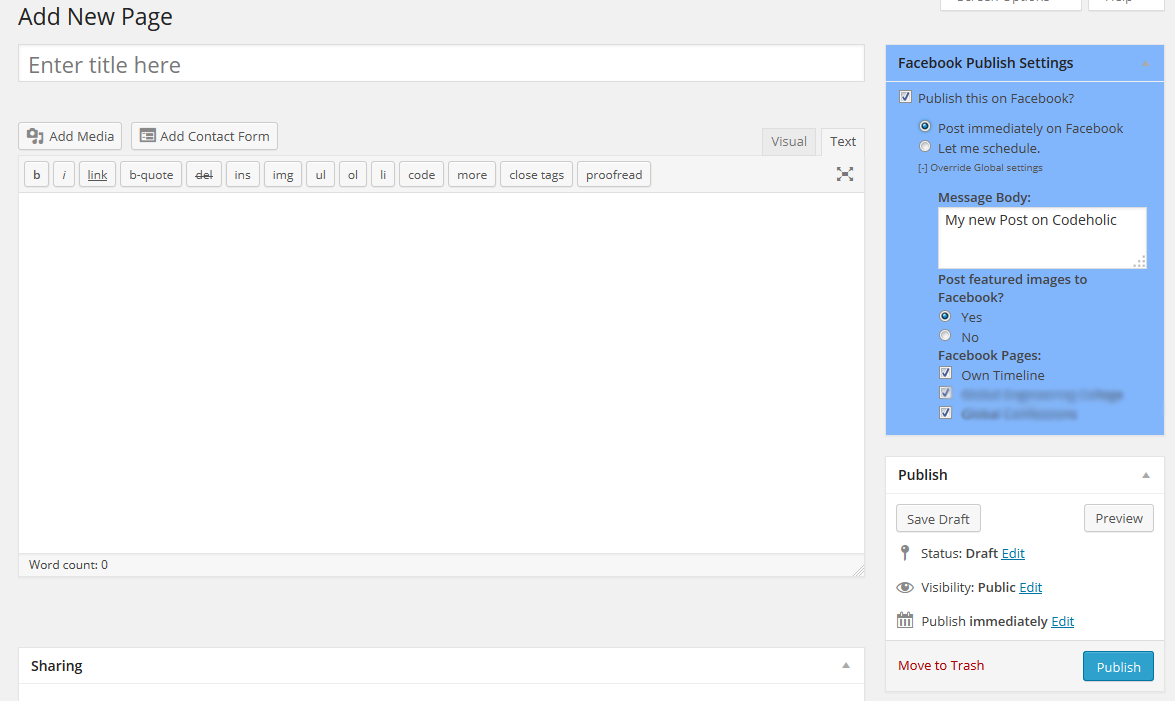This screenshot has height=701, width=1175.
Task: Toggle distraction-free fullscreen editor icon
Action: (x=845, y=174)
